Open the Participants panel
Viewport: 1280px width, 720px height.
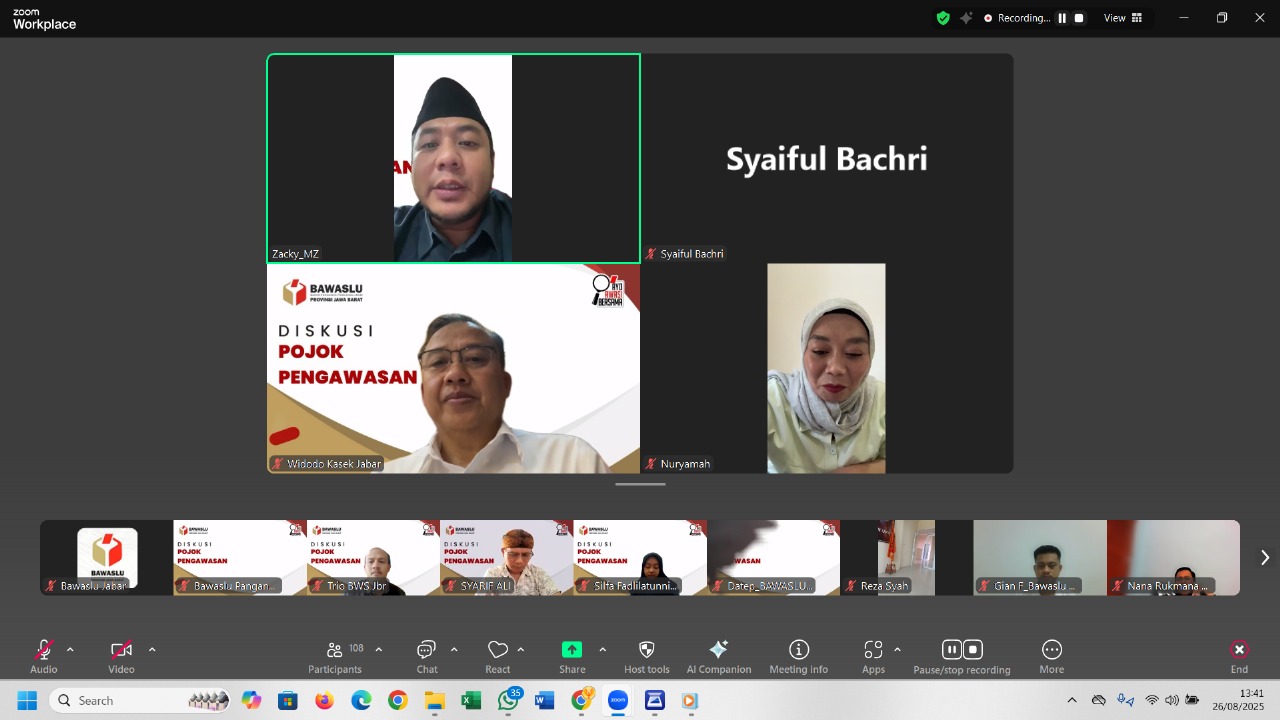(335, 655)
